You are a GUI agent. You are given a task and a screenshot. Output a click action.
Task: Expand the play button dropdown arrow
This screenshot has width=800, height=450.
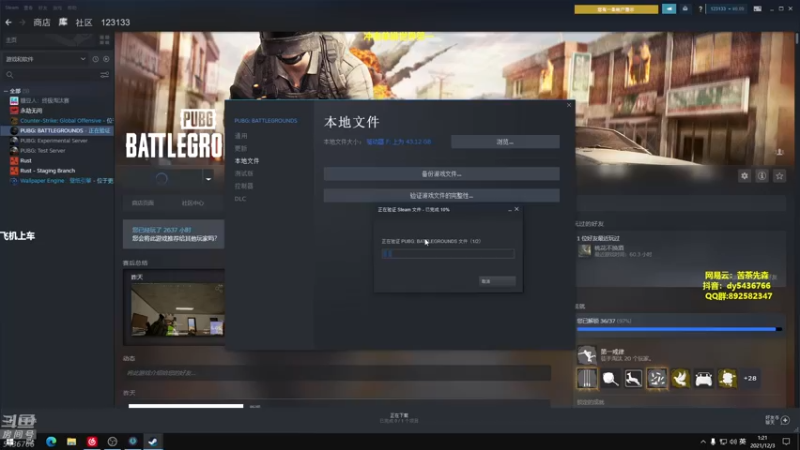(x=208, y=179)
